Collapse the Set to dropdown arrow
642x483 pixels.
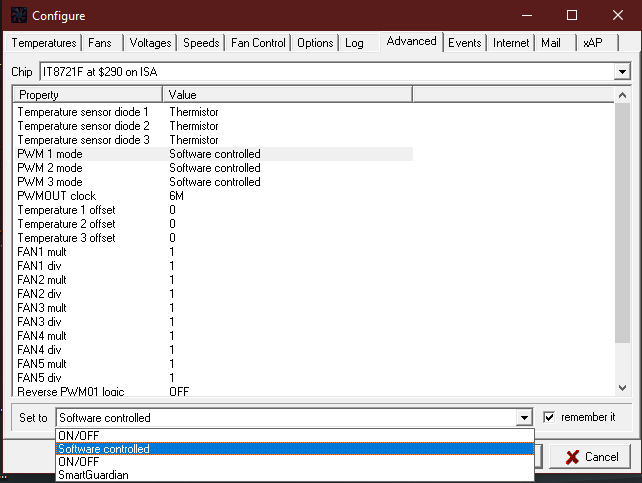pyautogui.click(x=524, y=418)
